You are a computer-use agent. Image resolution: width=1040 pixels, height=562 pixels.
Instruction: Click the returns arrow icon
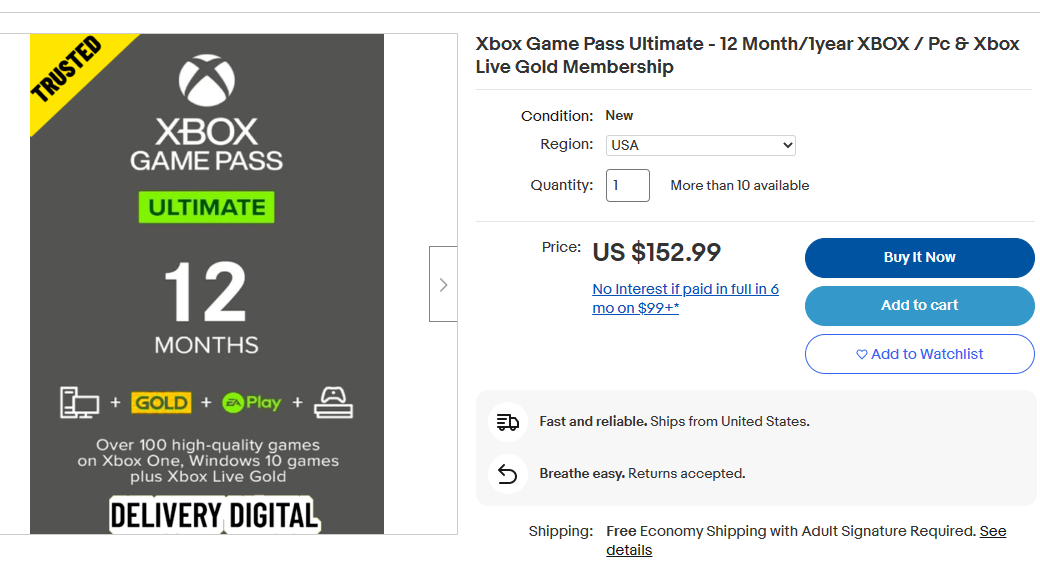coord(508,474)
